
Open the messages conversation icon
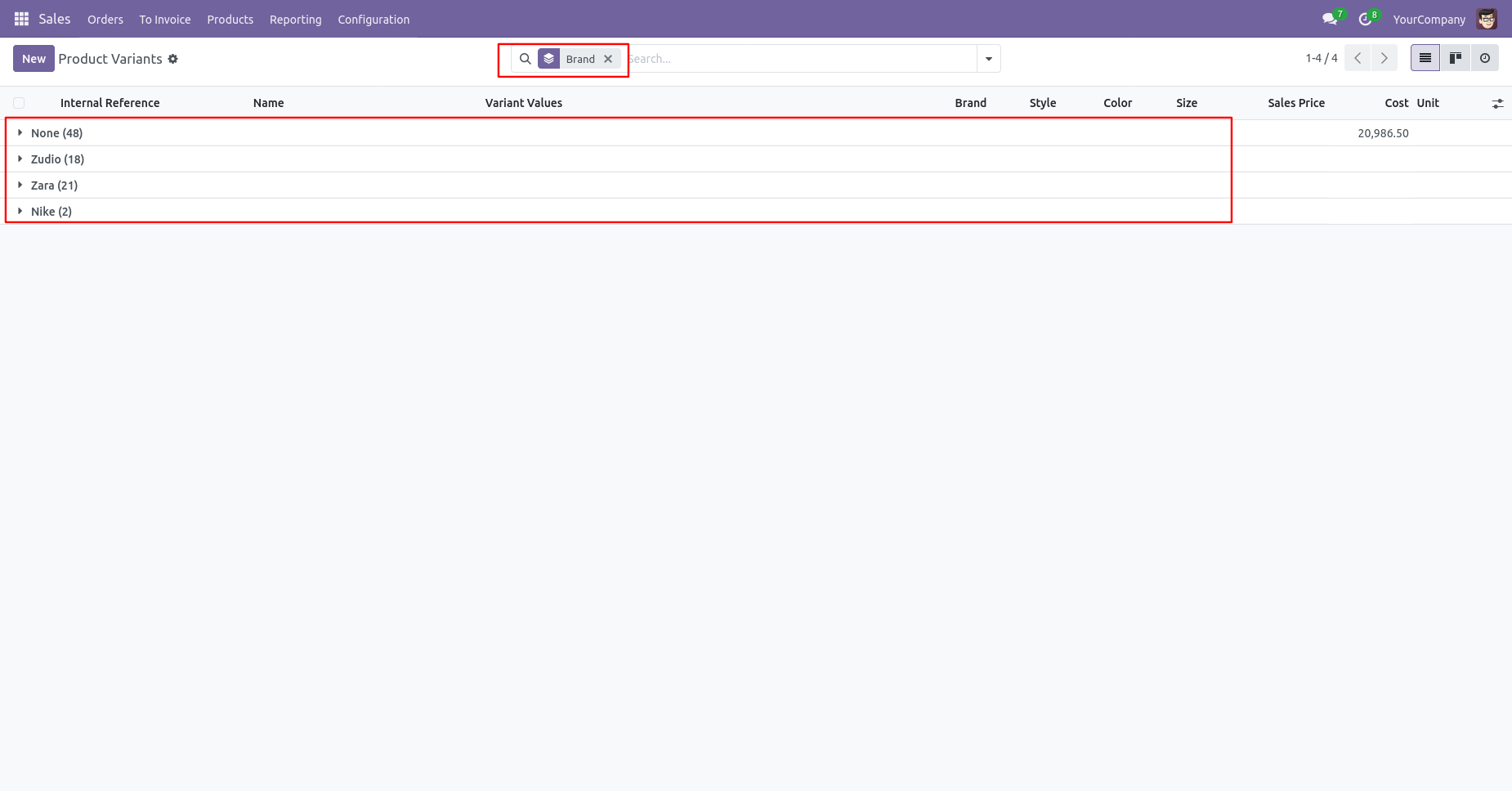point(1330,19)
